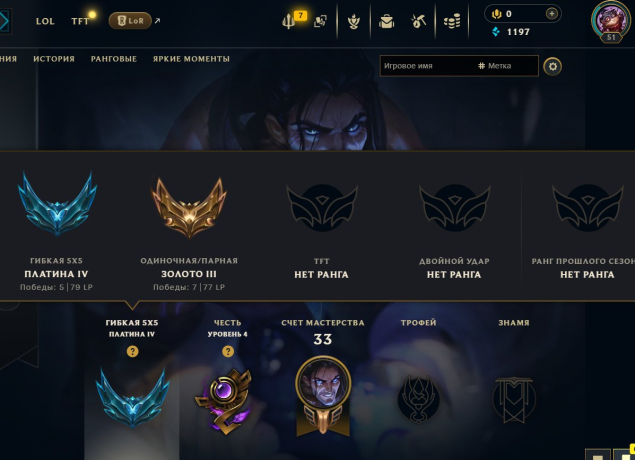Open the Collection backpack icon
Image resolution: width=635 pixels, height=460 pixels.
click(x=386, y=21)
